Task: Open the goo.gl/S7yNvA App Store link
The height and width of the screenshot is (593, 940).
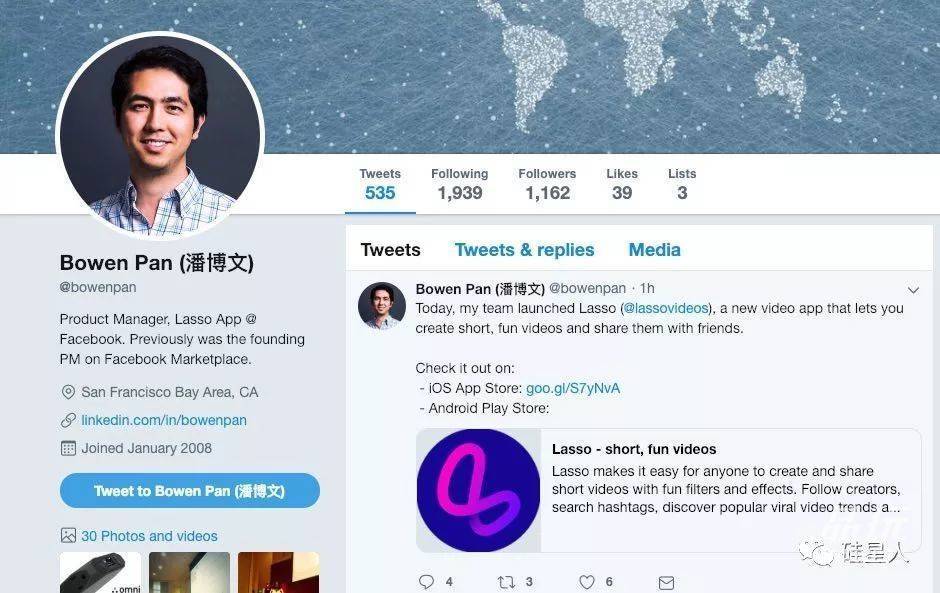Action: (573, 389)
